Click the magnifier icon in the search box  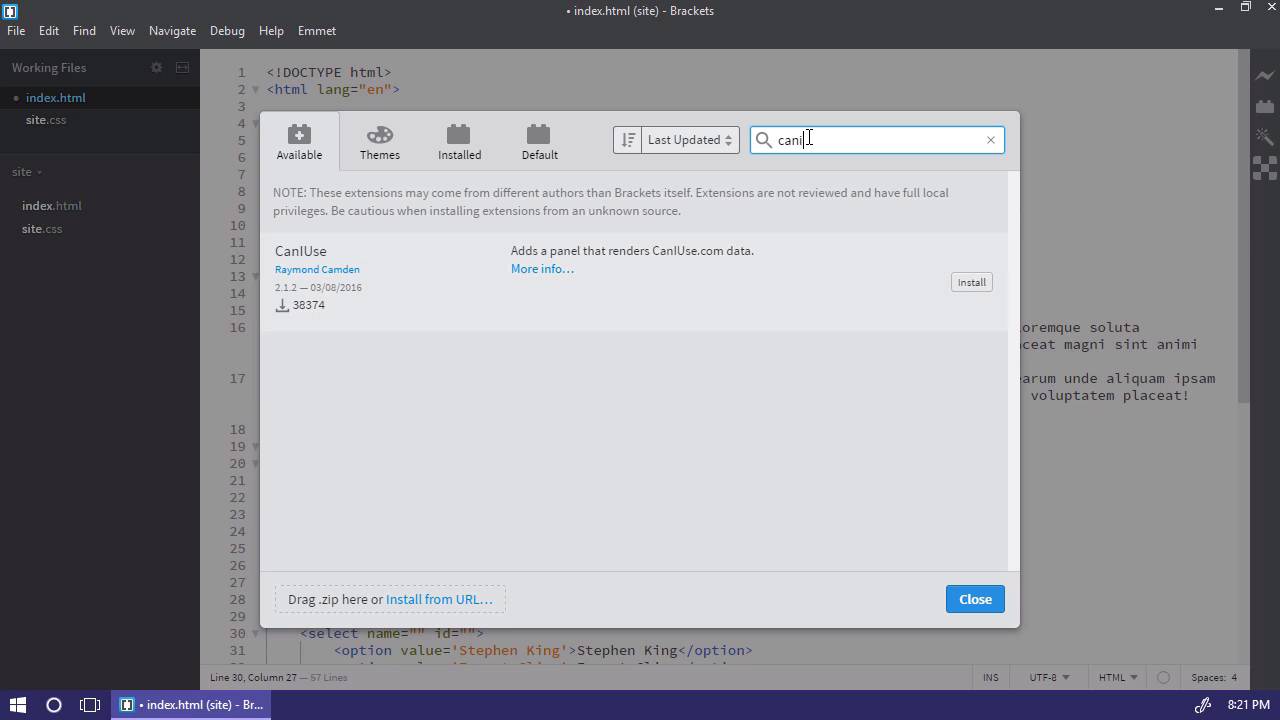click(764, 140)
